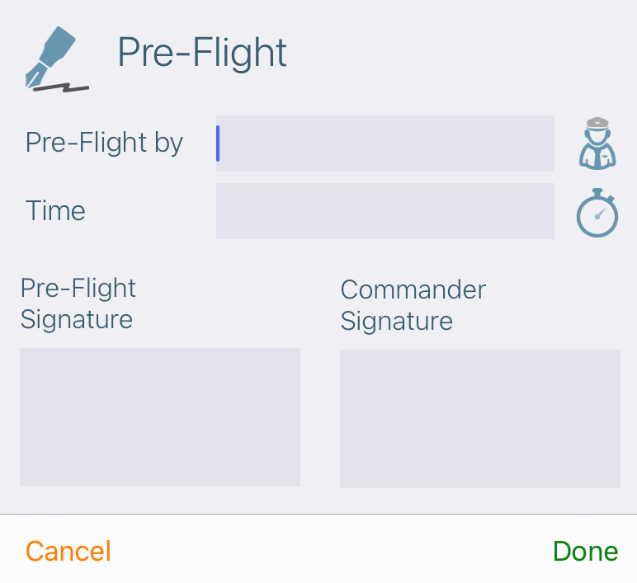Click the 'Pre-Flight by' label
Viewport: 637px width, 583px height.
[x=104, y=143]
